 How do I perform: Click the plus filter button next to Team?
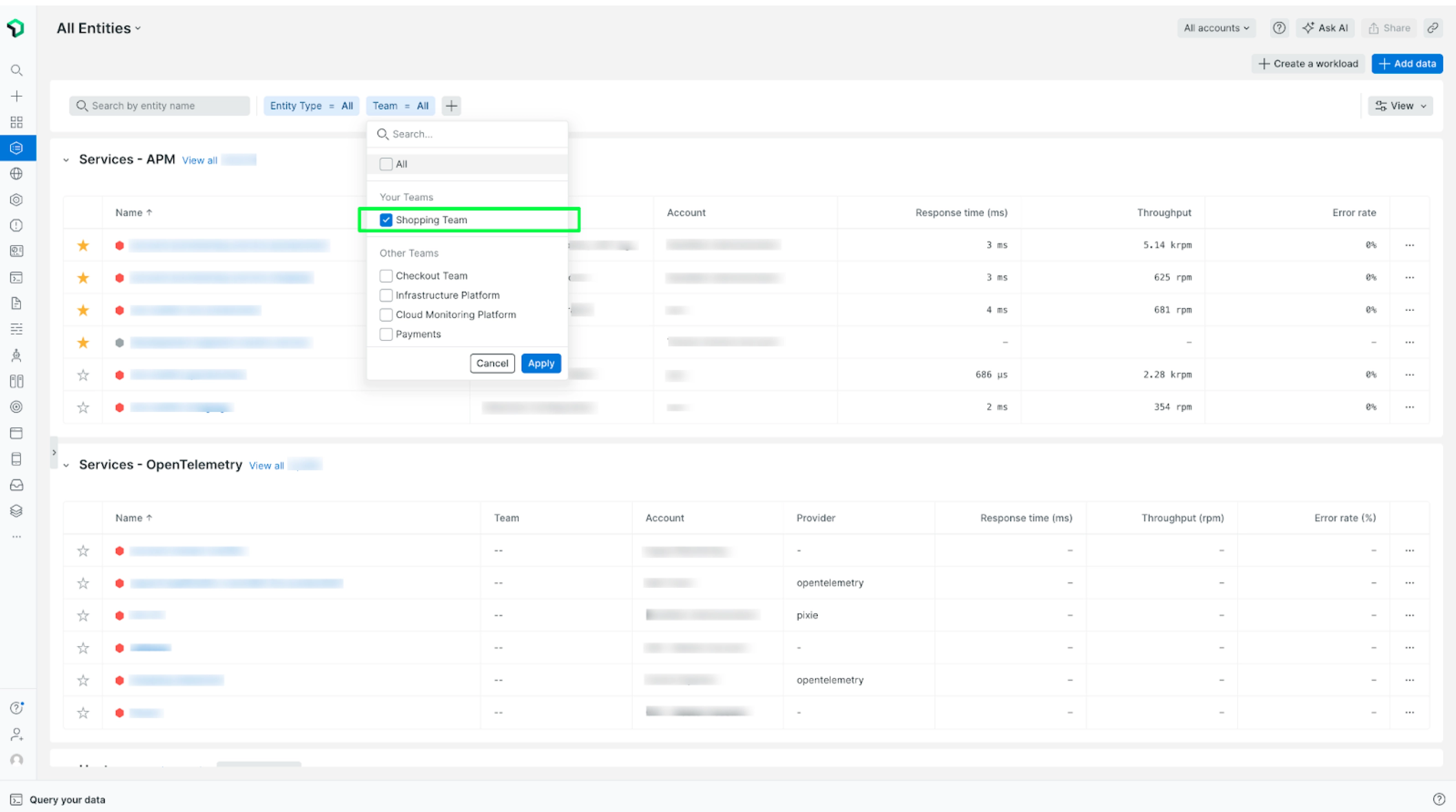click(451, 106)
